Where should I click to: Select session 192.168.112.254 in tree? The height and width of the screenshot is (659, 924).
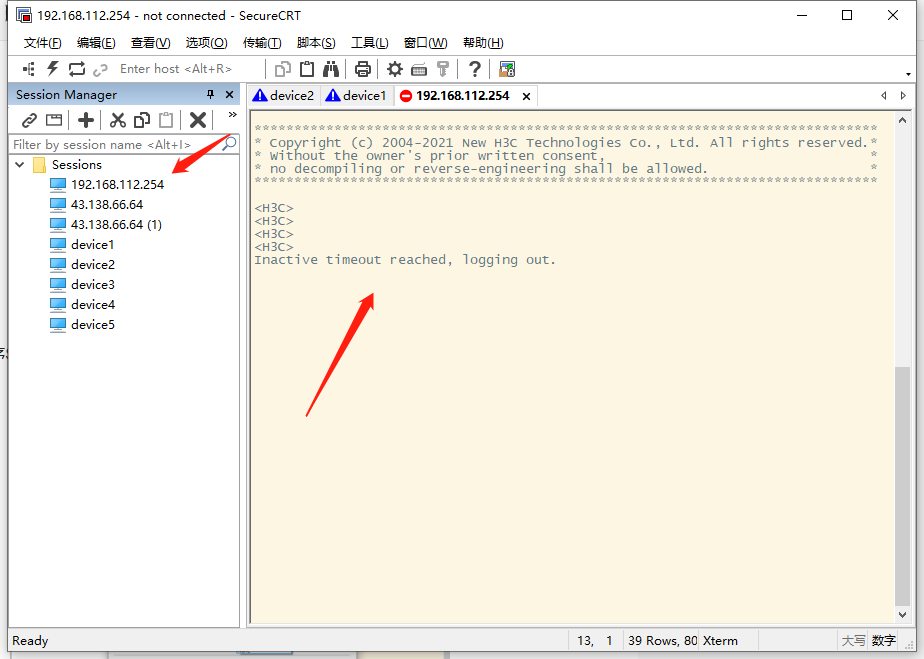point(117,184)
